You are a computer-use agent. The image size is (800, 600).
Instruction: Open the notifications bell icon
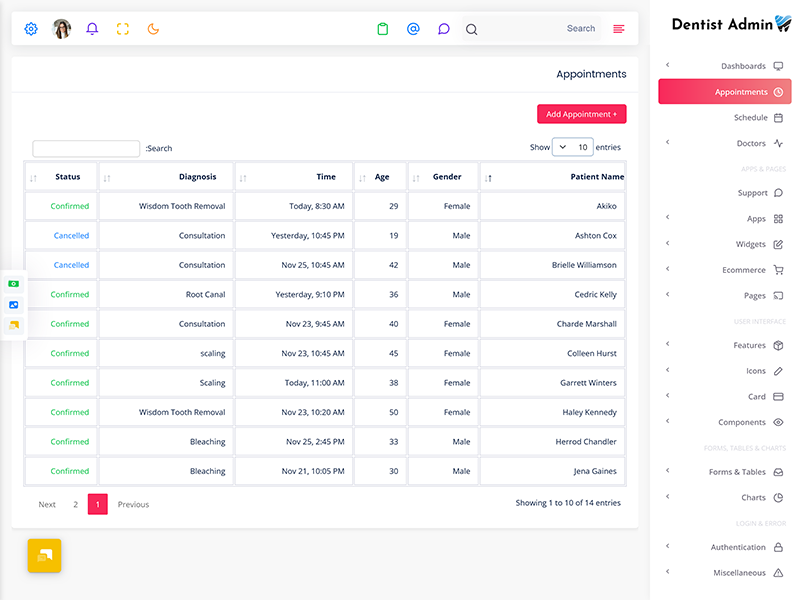click(x=92, y=29)
